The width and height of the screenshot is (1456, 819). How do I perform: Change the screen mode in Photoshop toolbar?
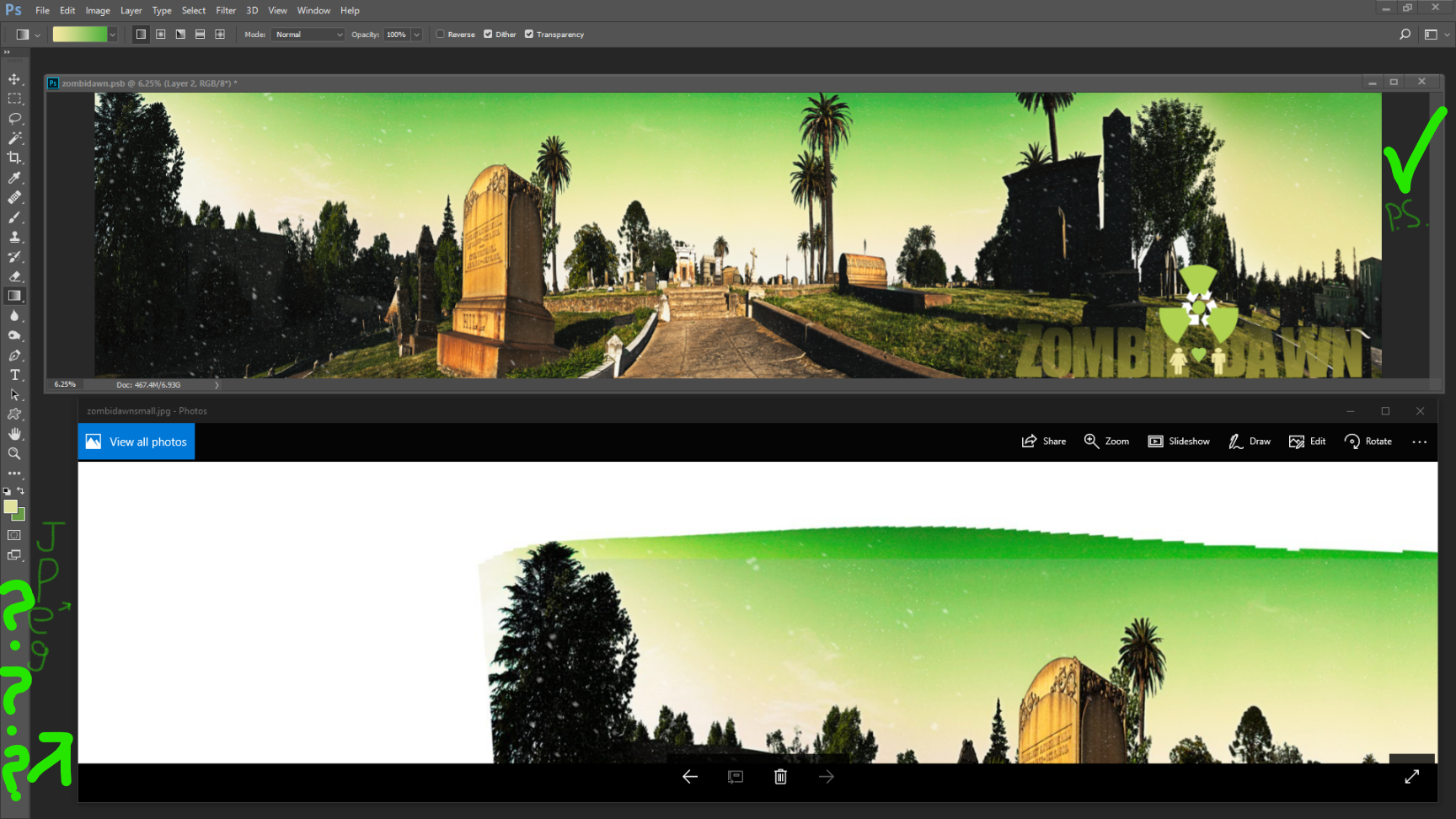tap(14, 555)
